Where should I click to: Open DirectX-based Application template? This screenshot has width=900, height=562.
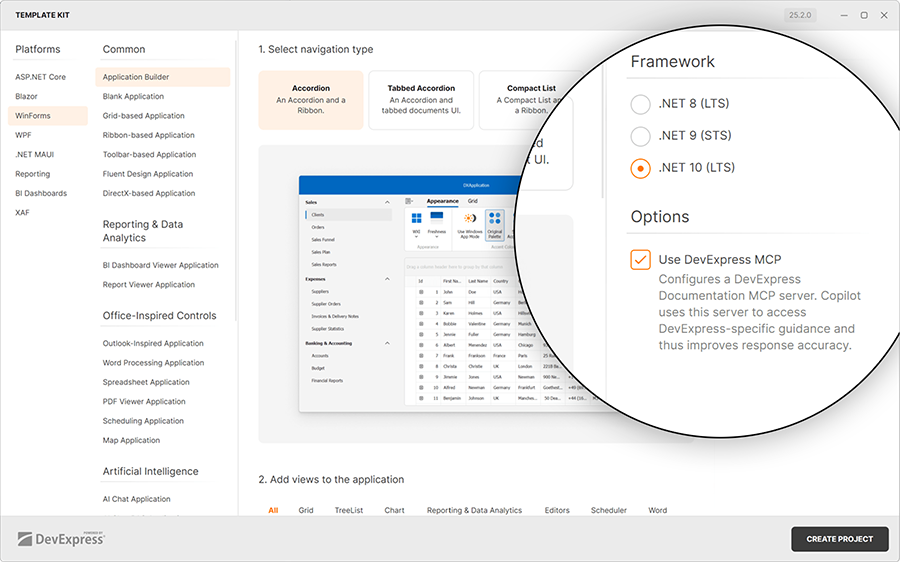(x=149, y=193)
